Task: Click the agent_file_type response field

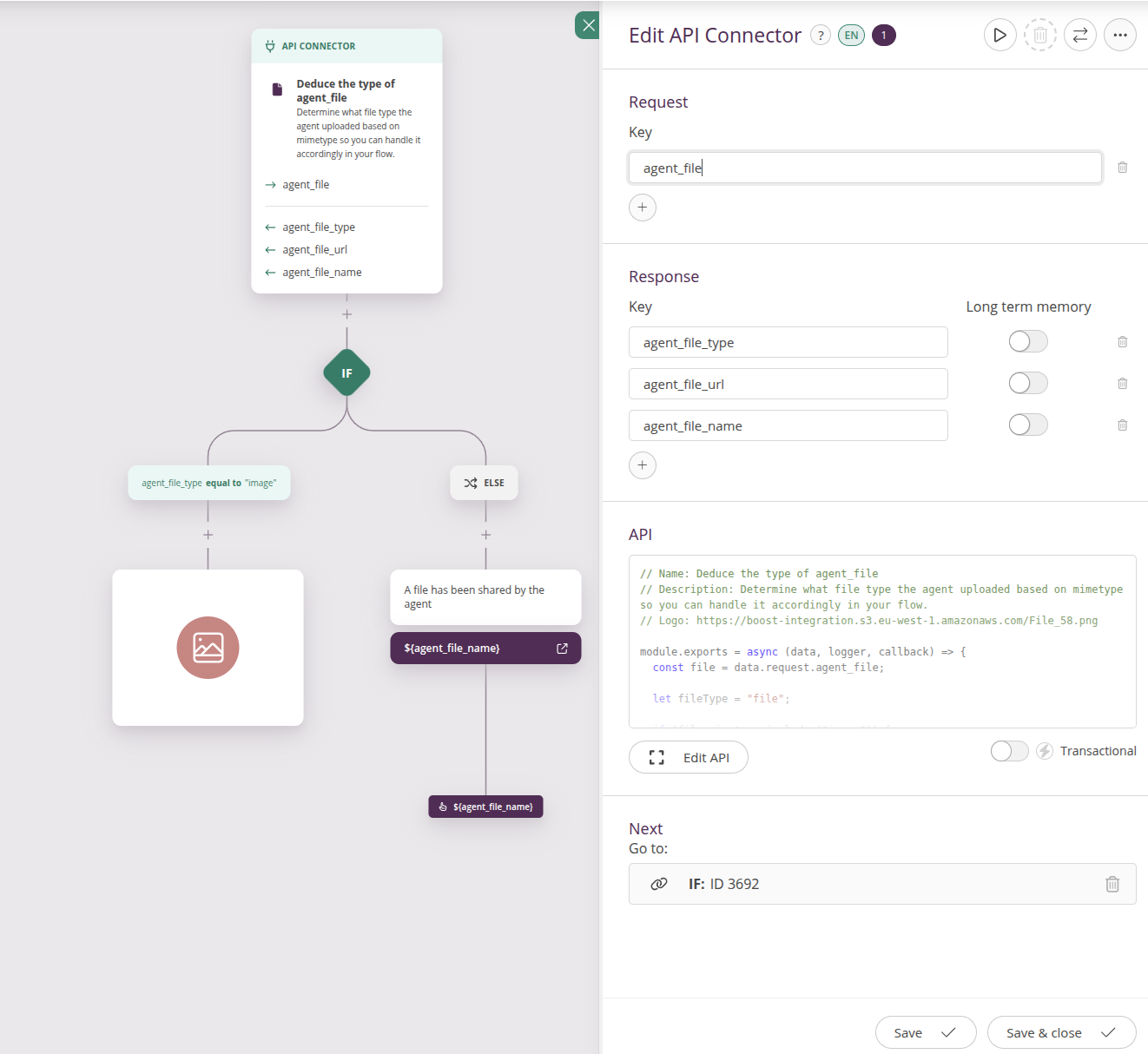Action: click(788, 342)
